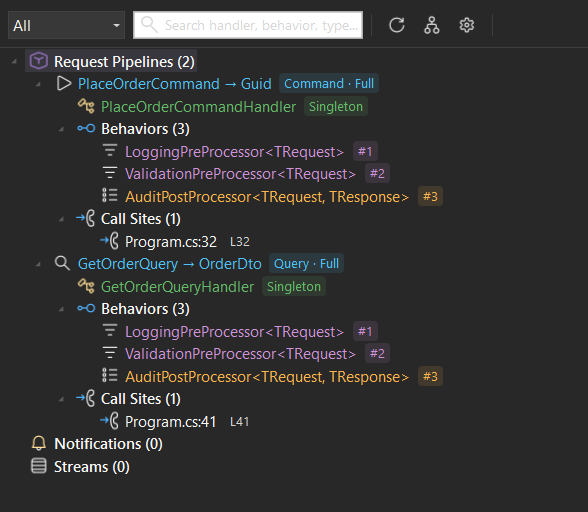Click handler icon beside PlaceOrderCommandHandler
This screenshot has height=512, width=588.
pos(86,106)
